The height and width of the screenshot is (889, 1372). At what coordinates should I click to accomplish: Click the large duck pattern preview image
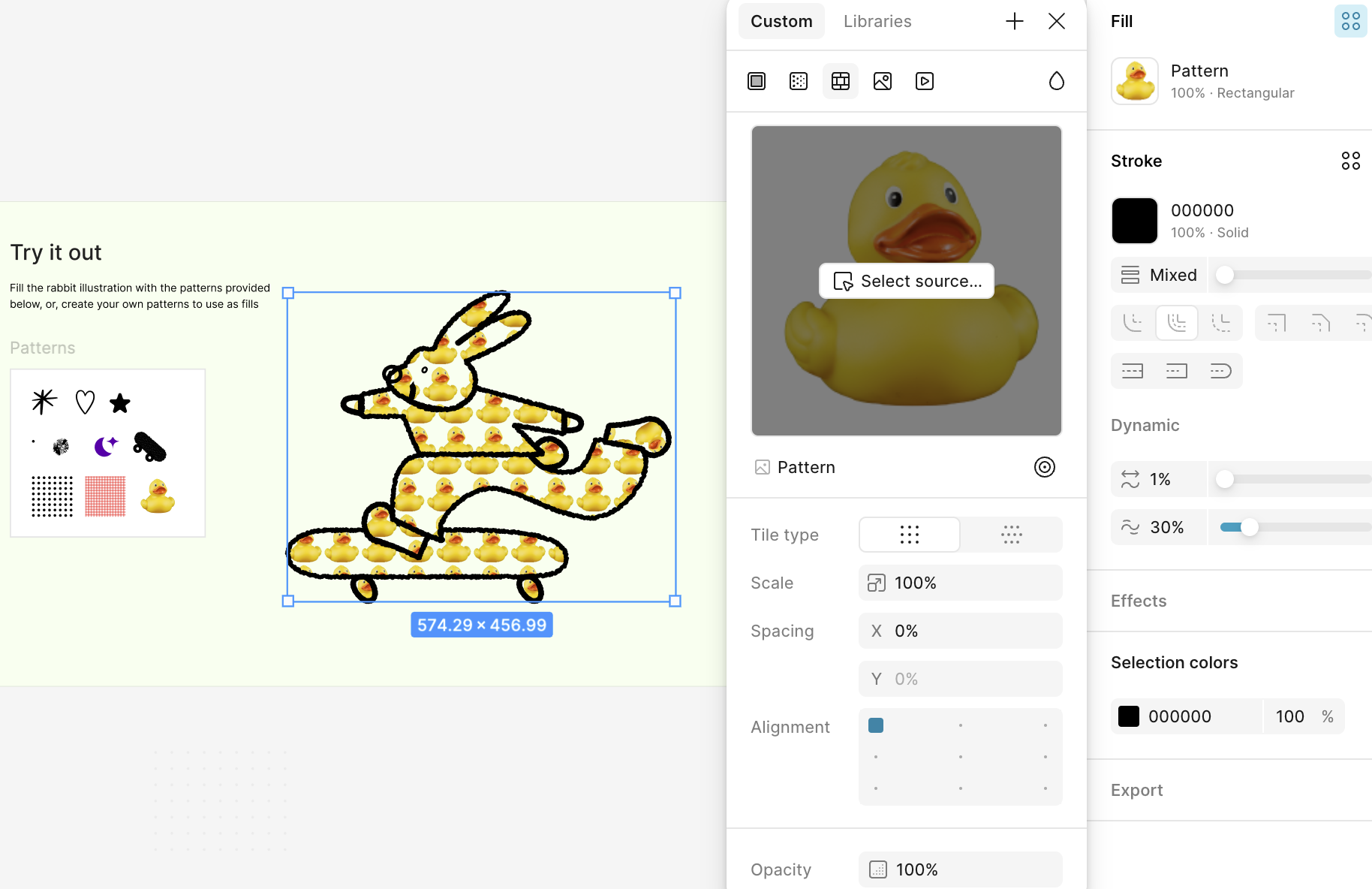click(907, 281)
